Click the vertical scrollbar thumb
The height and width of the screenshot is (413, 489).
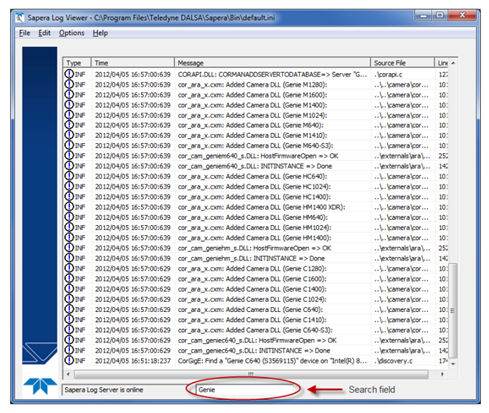coord(453,311)
